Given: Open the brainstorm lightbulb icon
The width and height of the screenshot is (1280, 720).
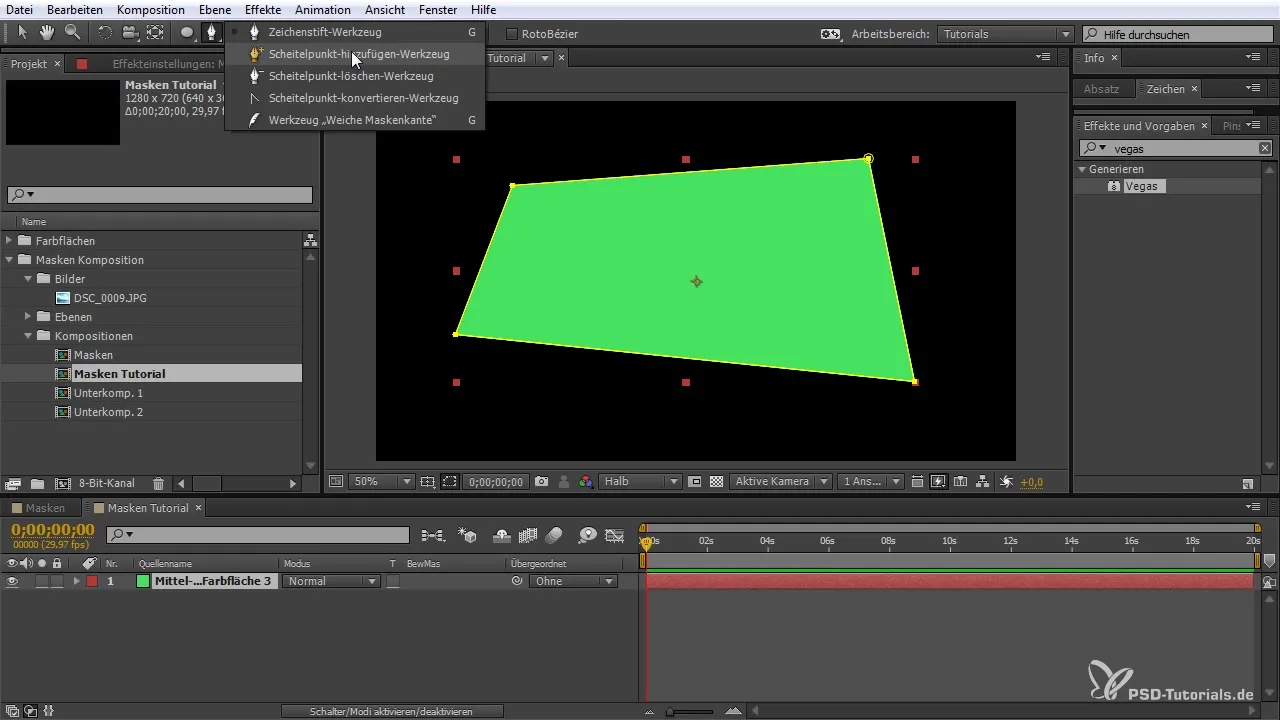Looking at the screenshot, I should (x=587, y=535).
